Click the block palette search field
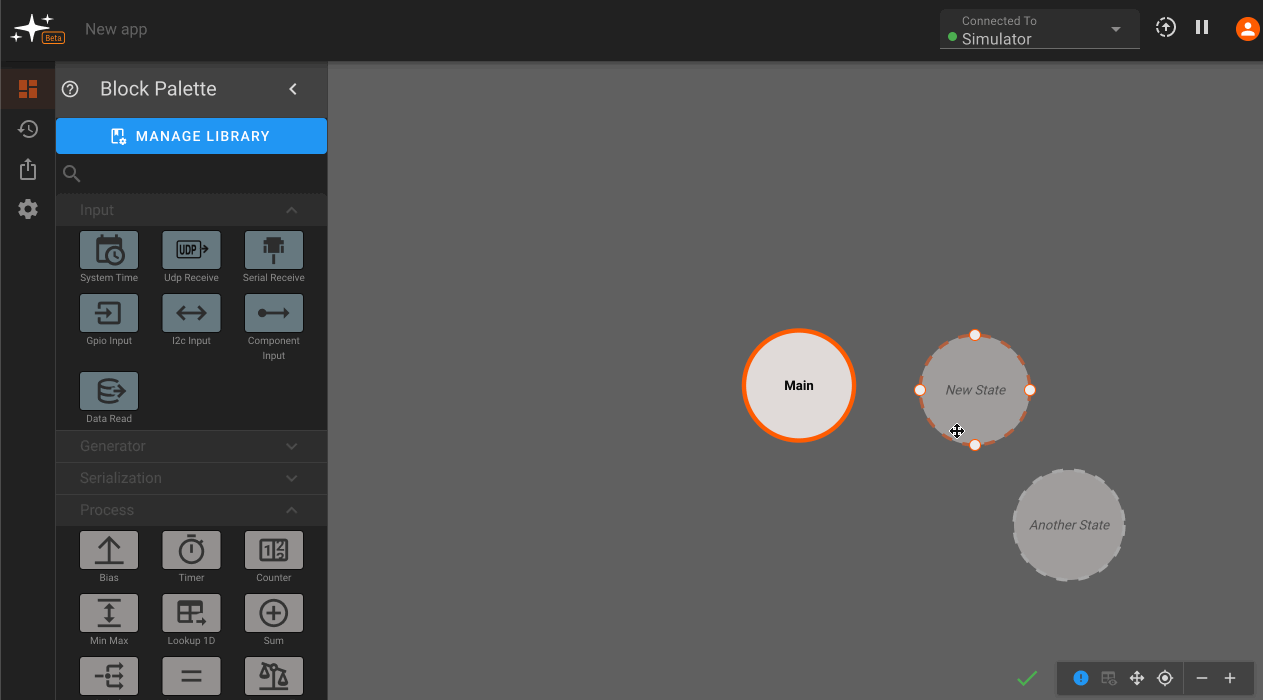 click(x=200, y=174)
